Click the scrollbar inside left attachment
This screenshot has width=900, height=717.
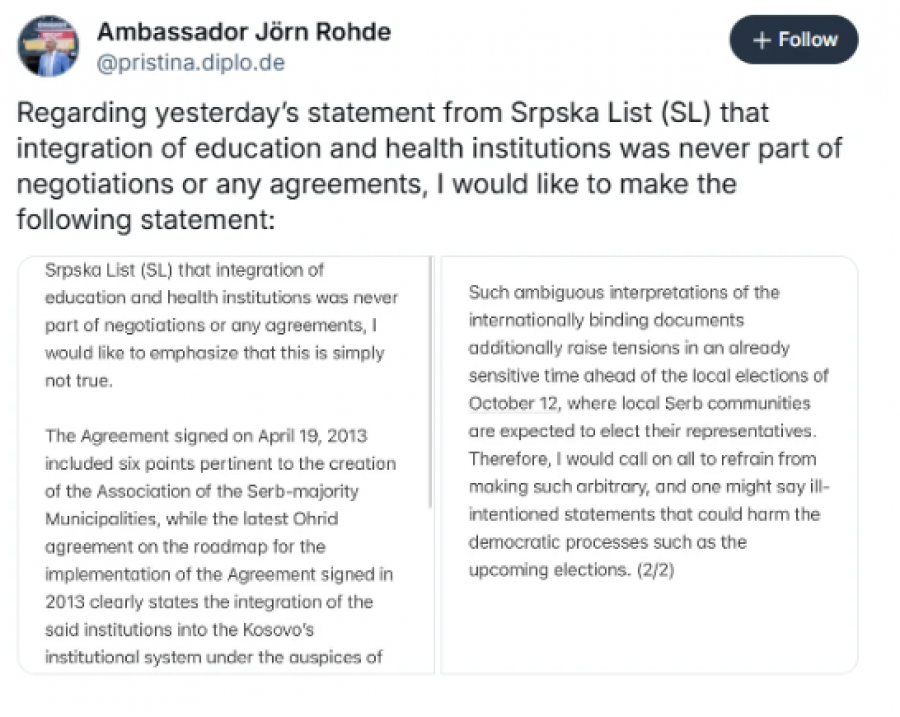[430, 382]
